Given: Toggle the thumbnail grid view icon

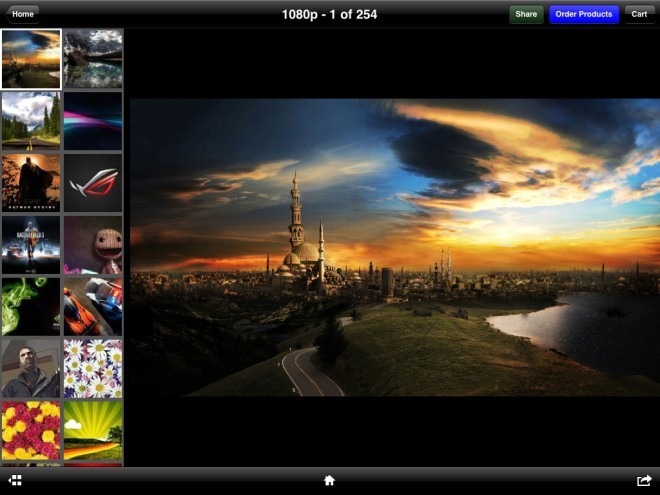Looking at the screenshot, I should click(15, 480).
